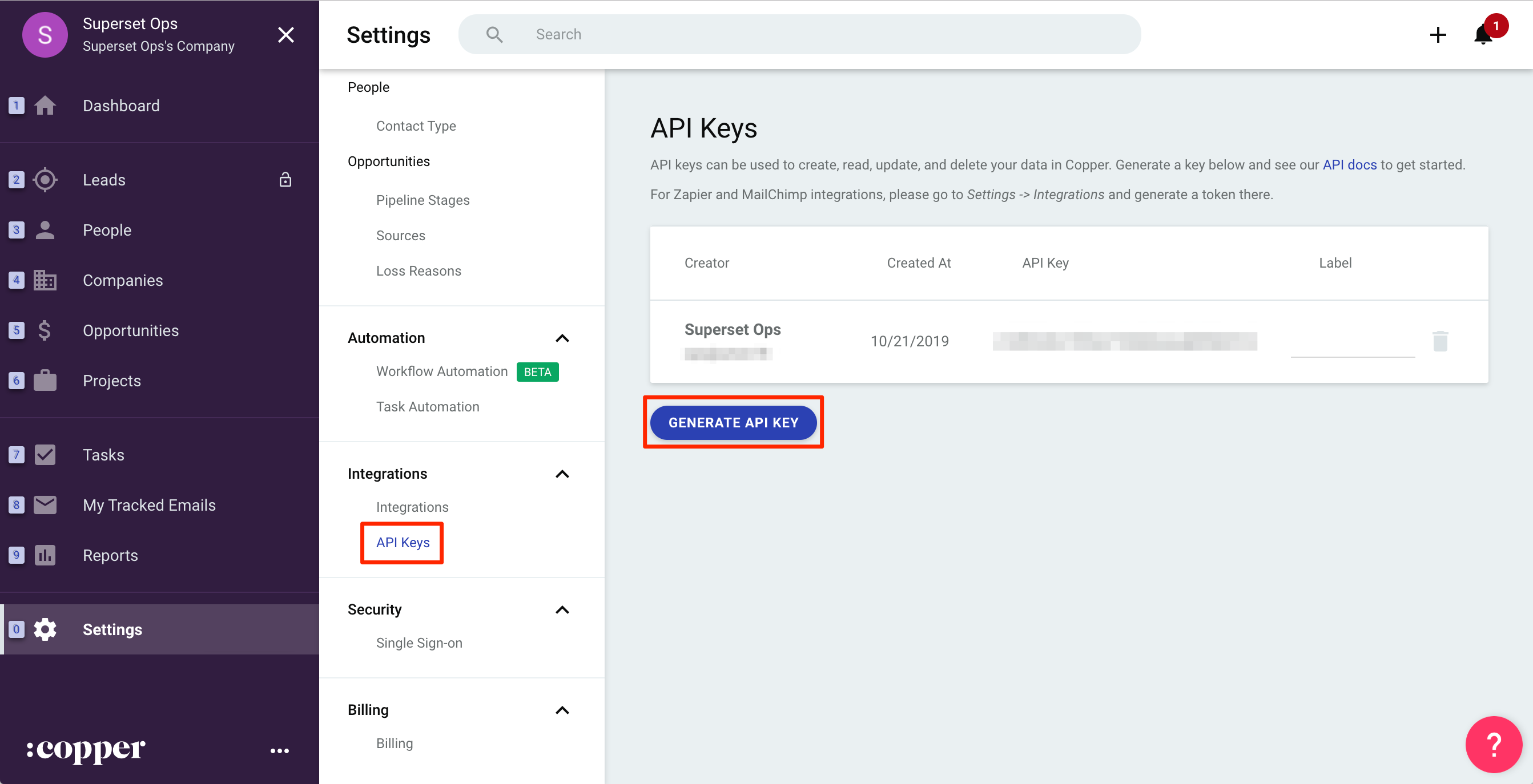Click the Superset Ops creator name
Screen dimensions: 1533x784
tap(733, 330)
